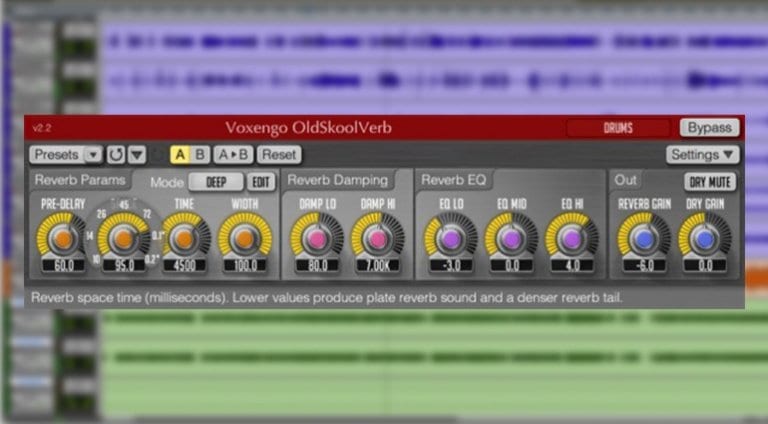This screenshot has width=768, height=424.
Task: Click the space value field 95.0
Action: (x=124, y=265)
